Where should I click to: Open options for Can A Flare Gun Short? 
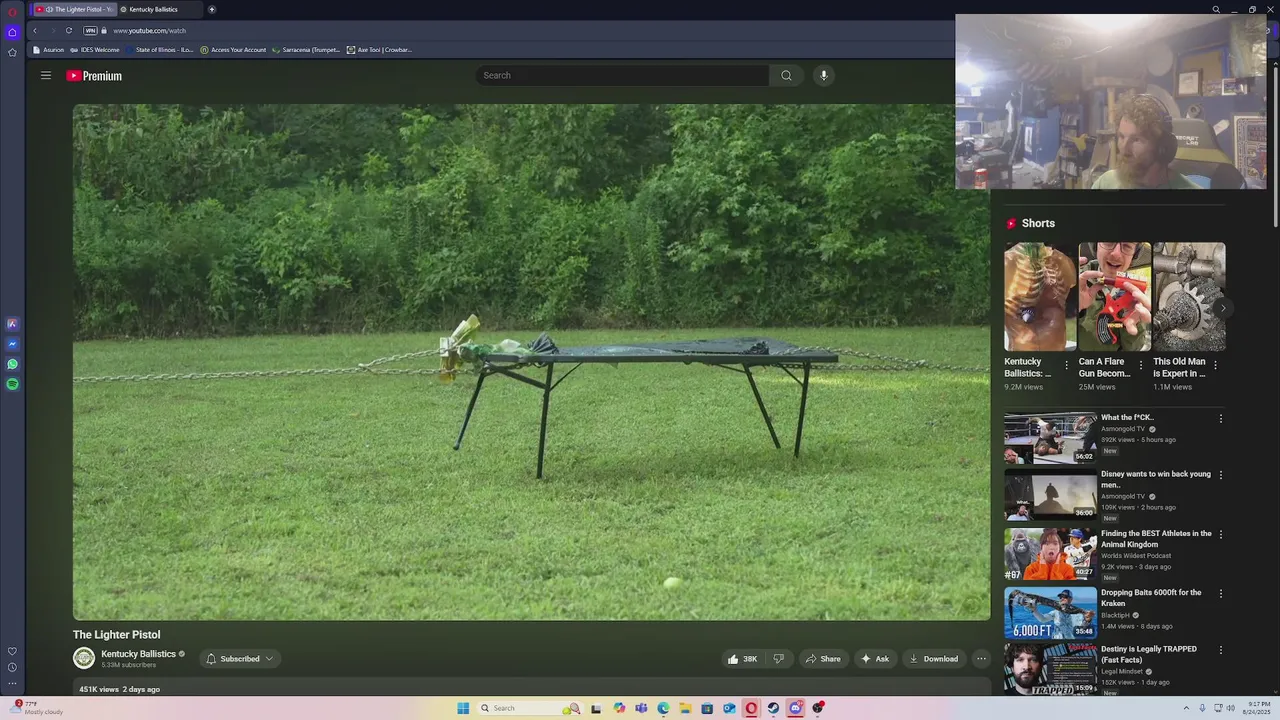[x=1141, y=365]
